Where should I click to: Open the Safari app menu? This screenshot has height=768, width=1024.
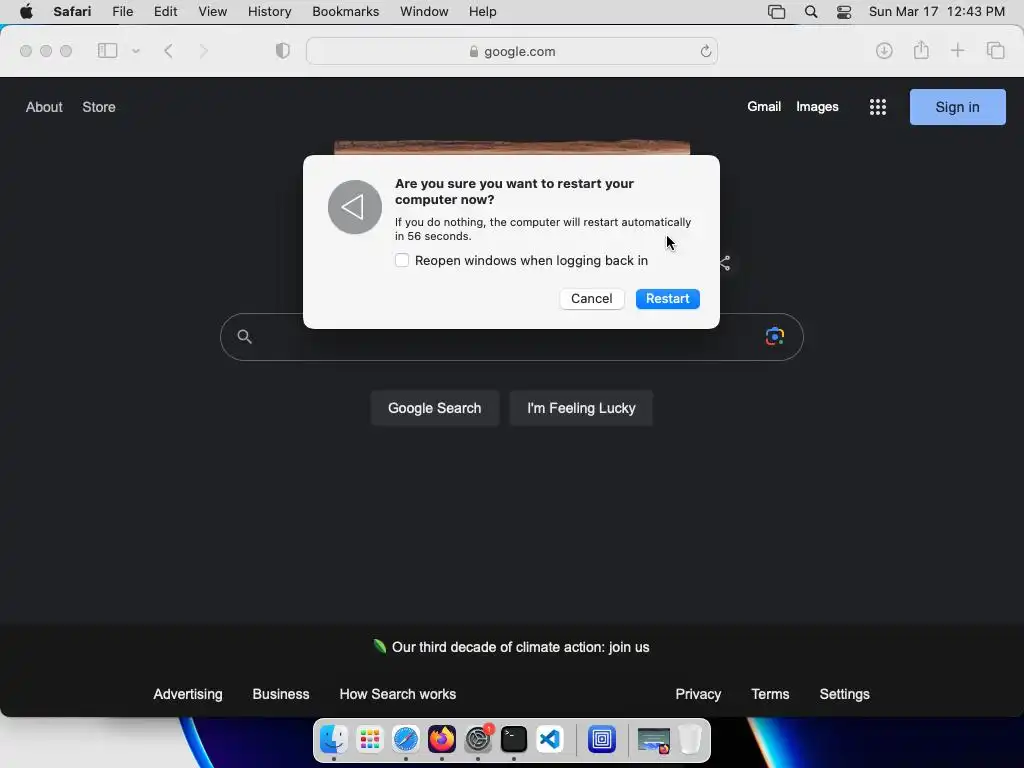[x=72, y=12]
